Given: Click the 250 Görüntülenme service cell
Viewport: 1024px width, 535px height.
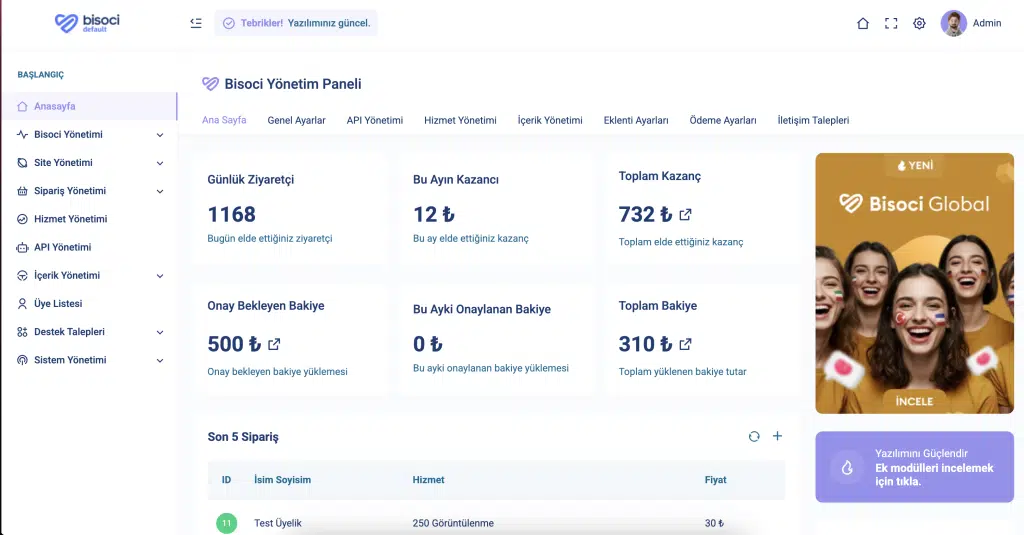Looking at the screenshot, I should click(x=453, y=523).
